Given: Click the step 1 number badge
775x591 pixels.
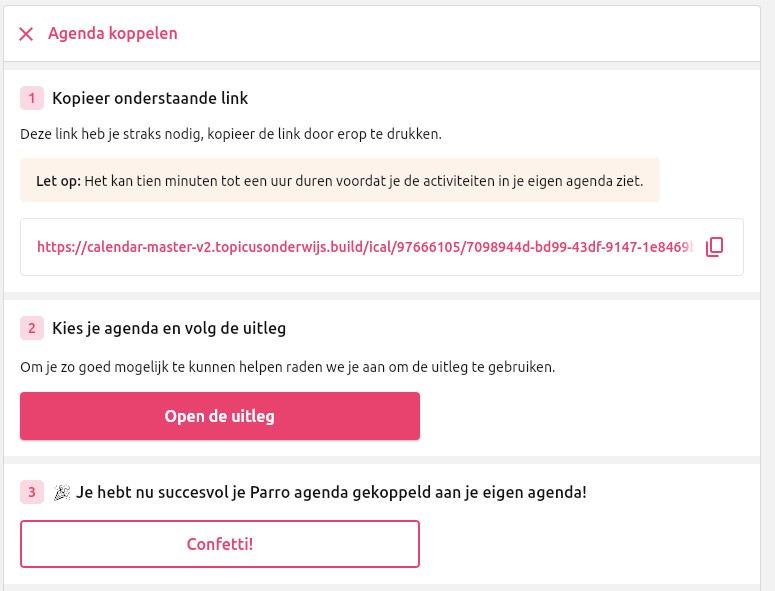Looking at the screenshot, I should tap(32, 98).
